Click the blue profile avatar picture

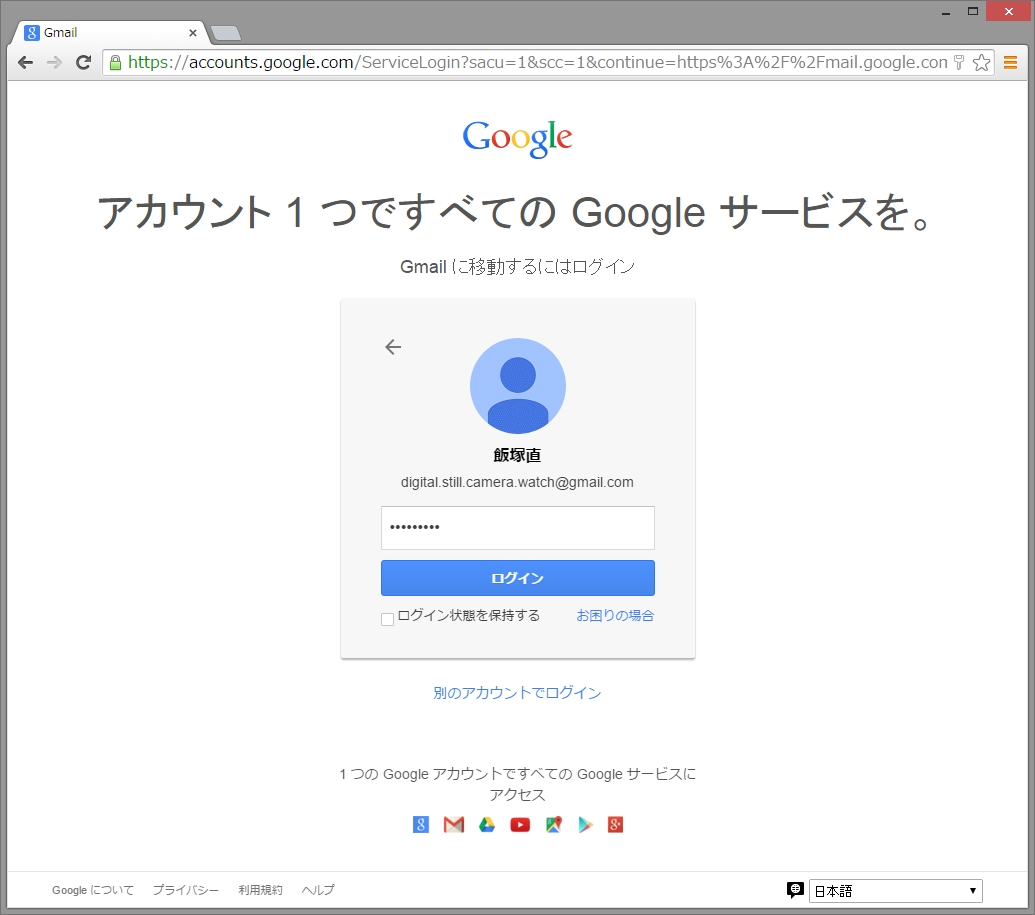point(518,386)
